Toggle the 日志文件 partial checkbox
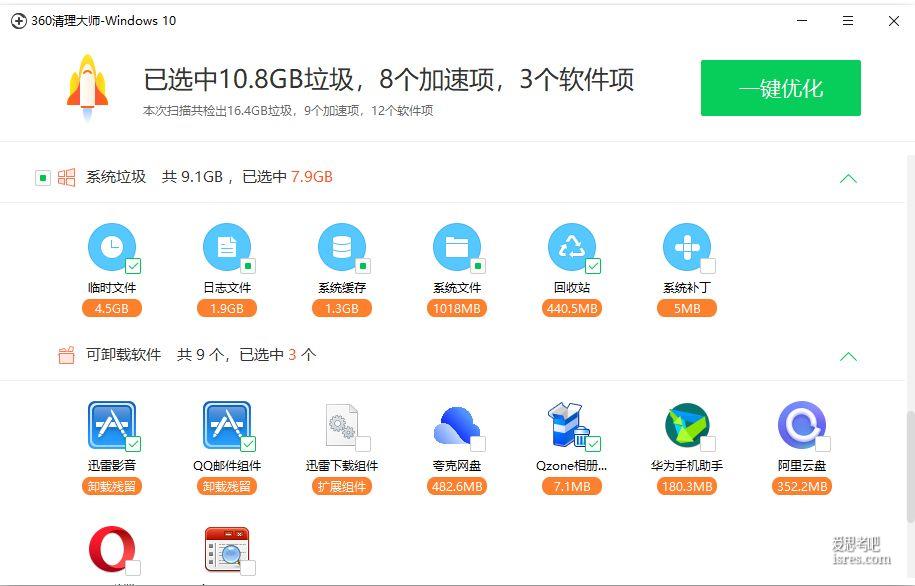The width and height of the screenshot is (915, 586). pos(248,266)
